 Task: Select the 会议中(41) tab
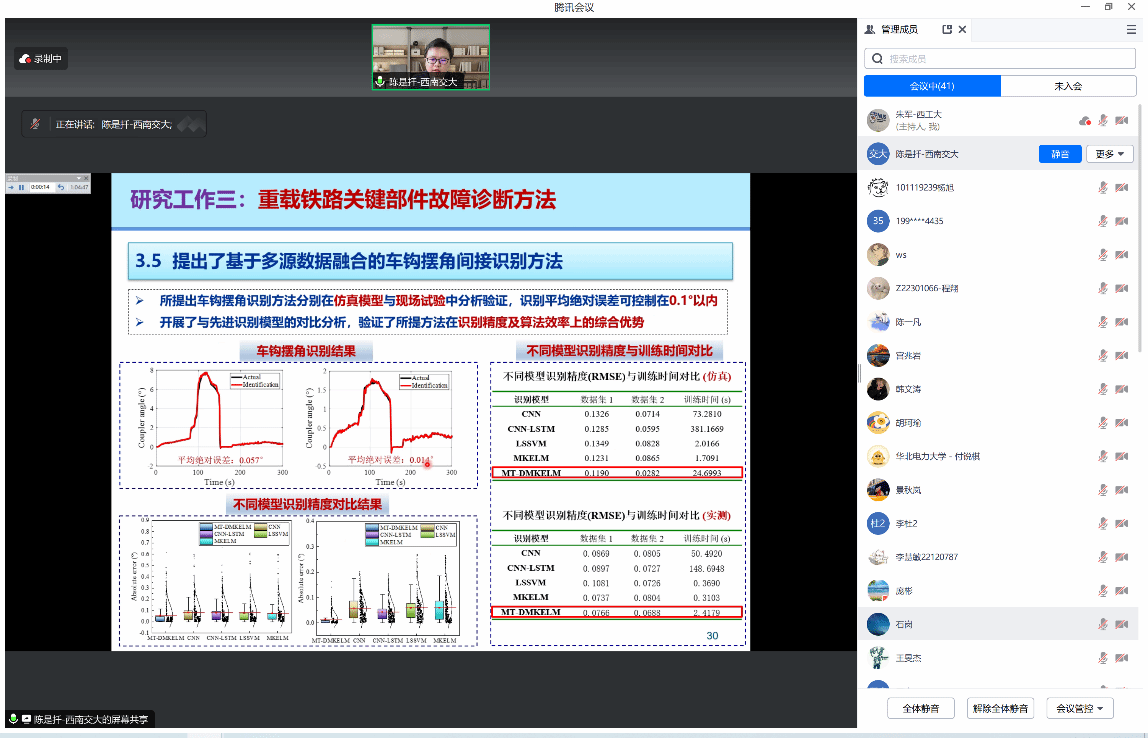(932, 86)
